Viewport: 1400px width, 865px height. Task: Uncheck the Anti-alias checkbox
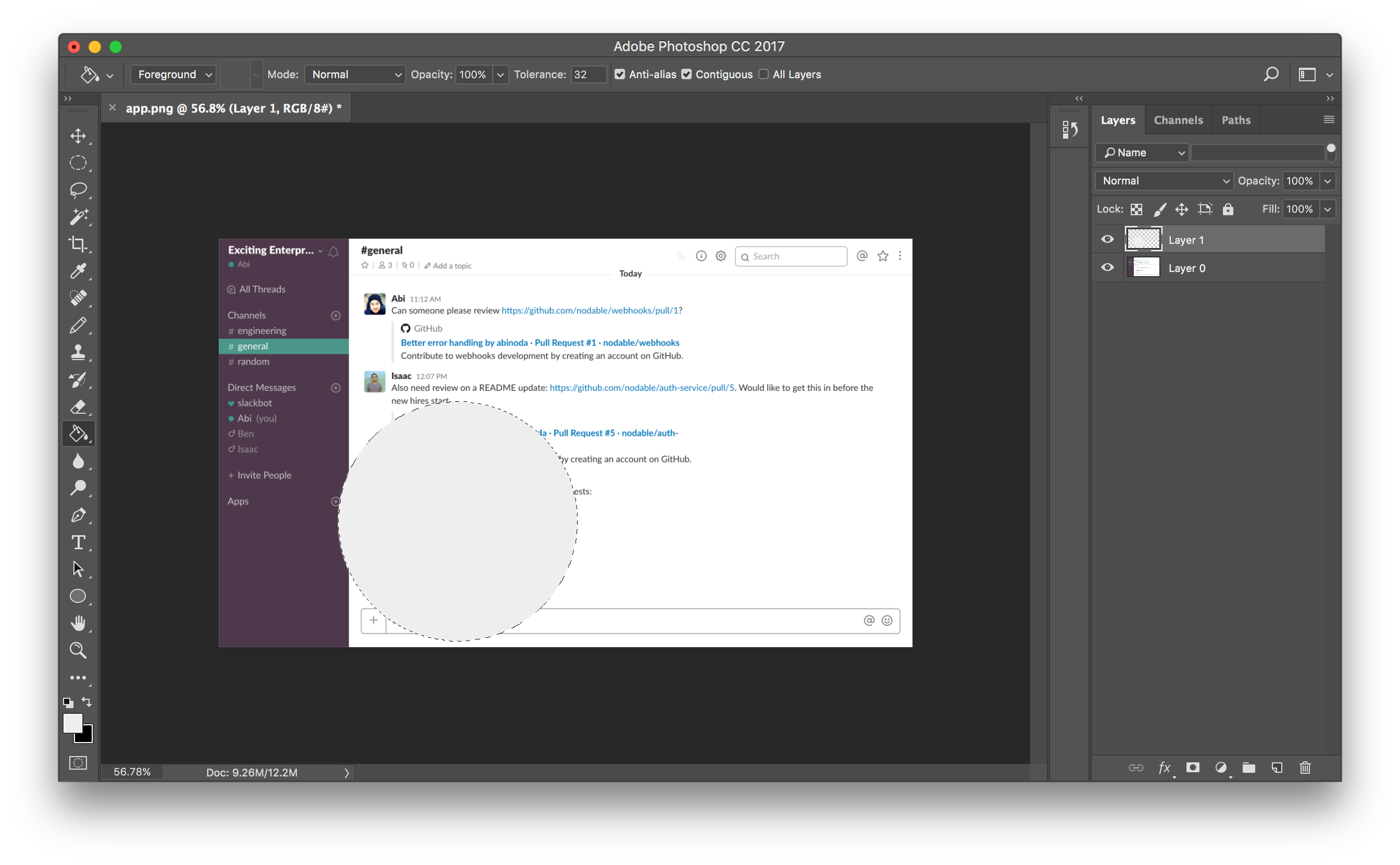(620, 75)
